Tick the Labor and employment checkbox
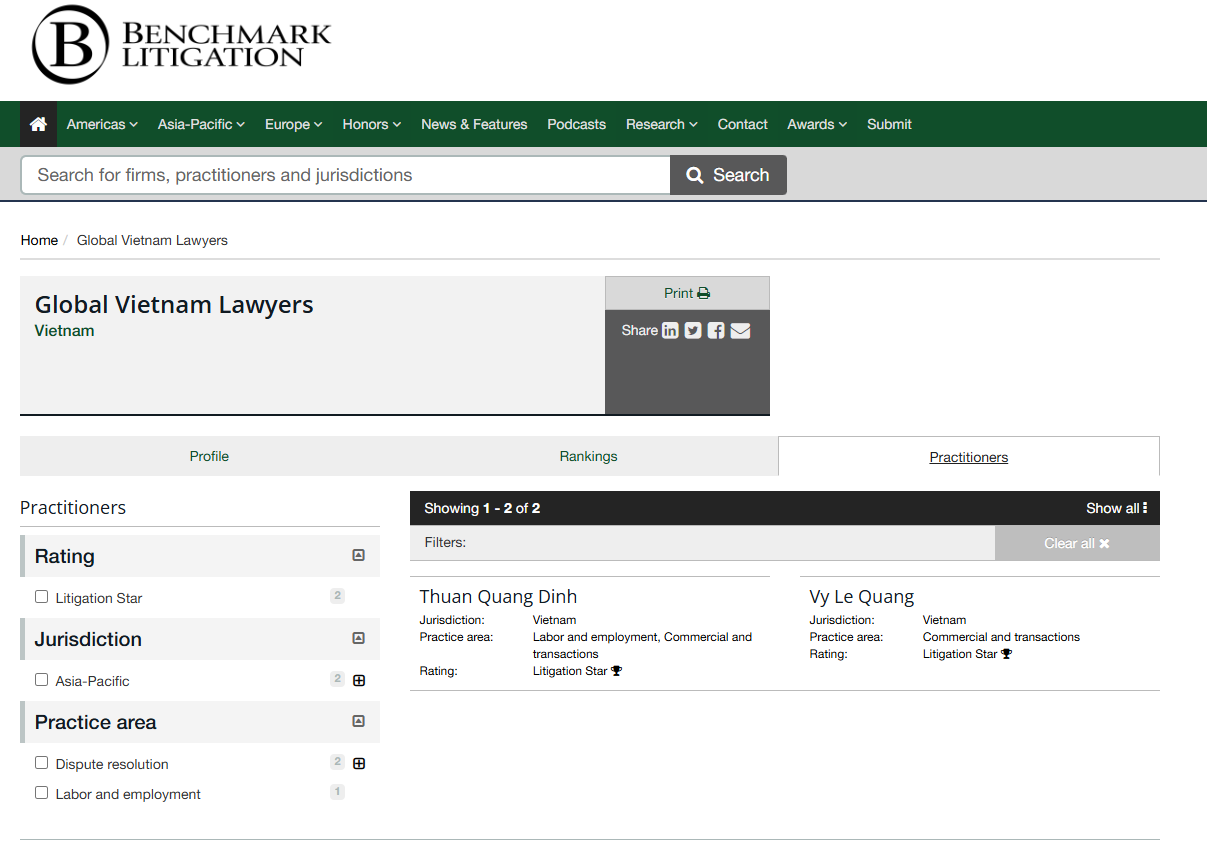Viewport: 1207px width, 859px height. [41, 792]
